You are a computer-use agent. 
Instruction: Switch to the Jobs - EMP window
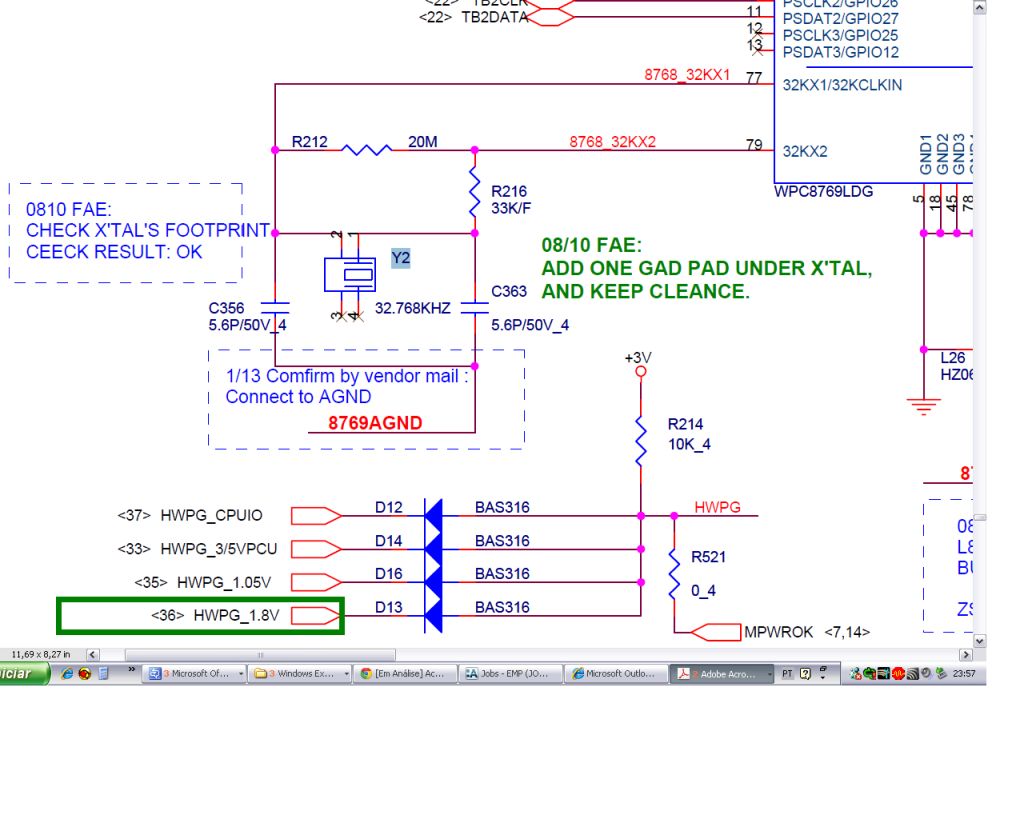510,674
